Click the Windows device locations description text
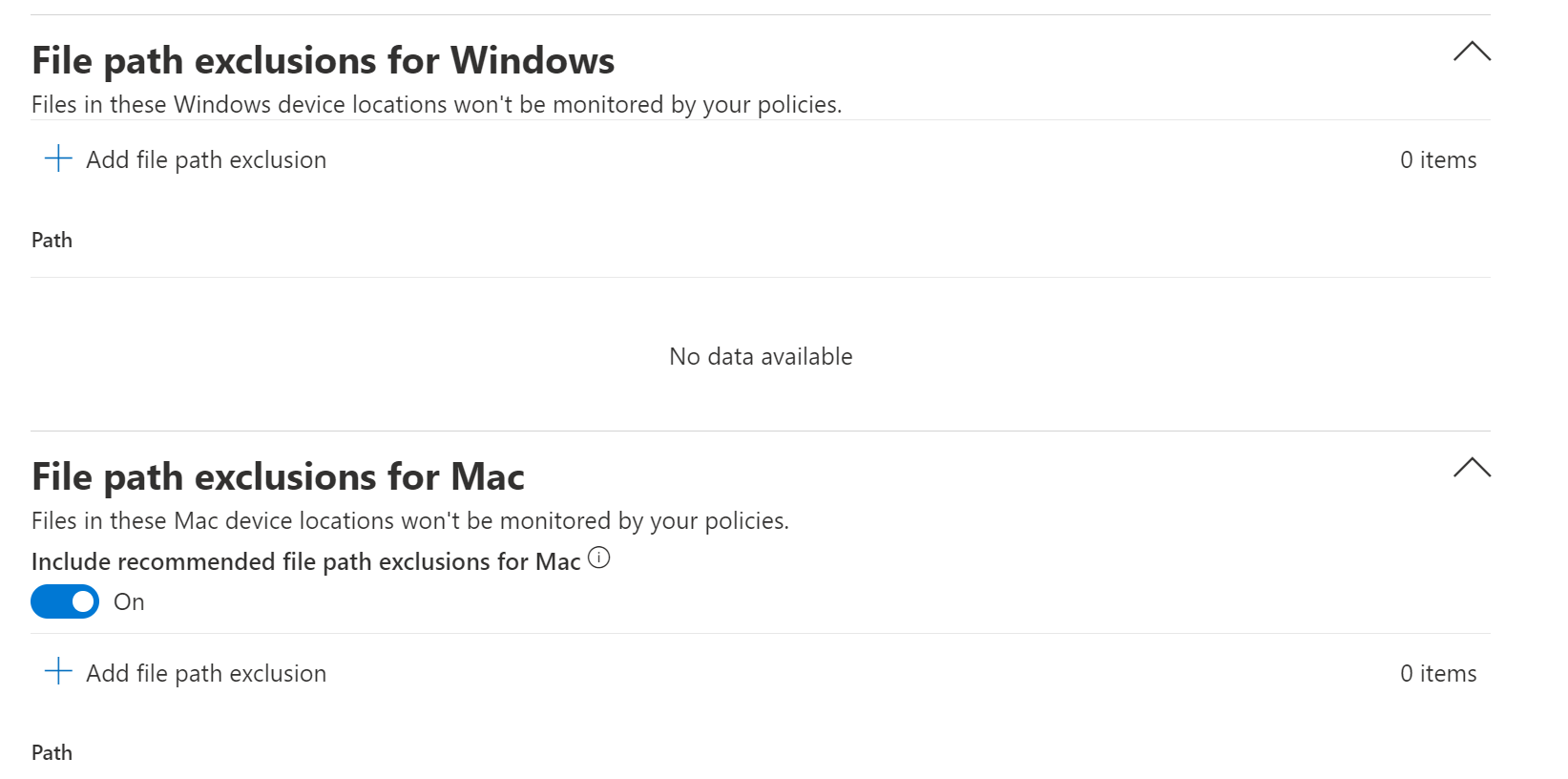This screenshot has height=779, width=1568. pos(436,105)
